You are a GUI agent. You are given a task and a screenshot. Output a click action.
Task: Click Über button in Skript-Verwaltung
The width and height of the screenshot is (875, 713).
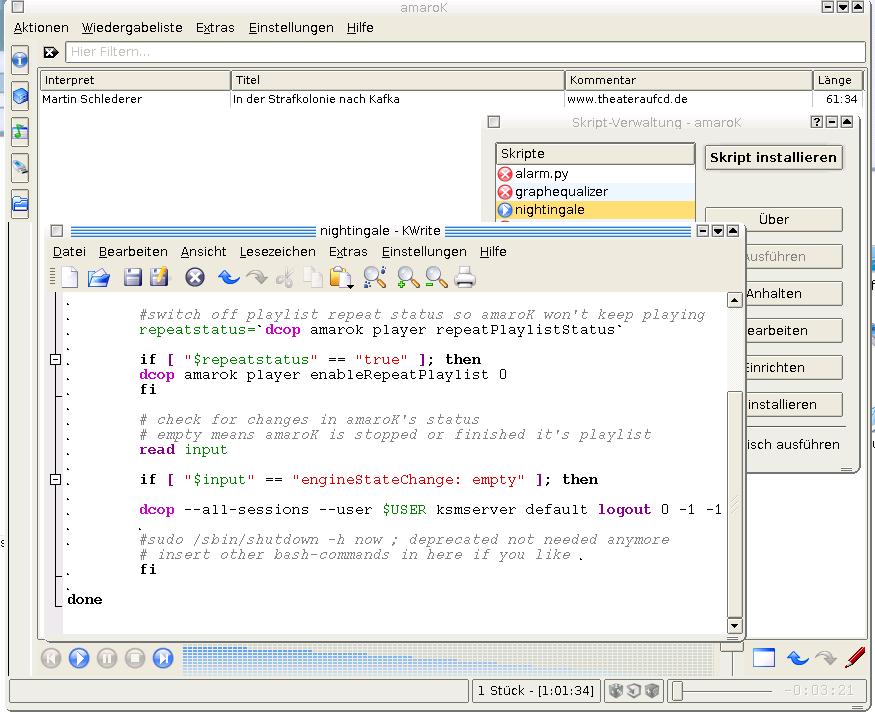coord(773,219)
